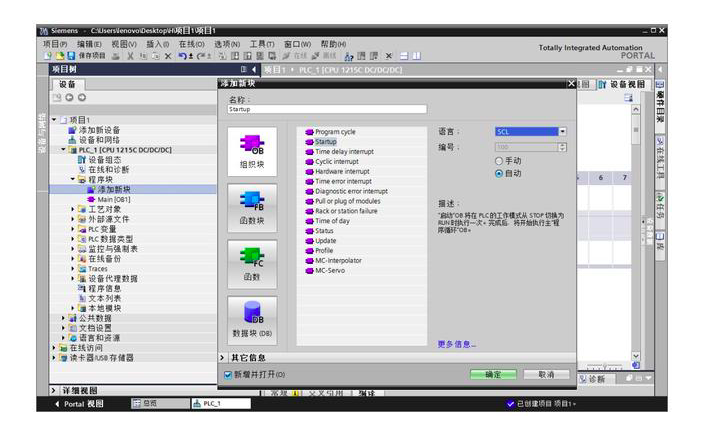Screen dimensions: 701x438
Task: Select 在线和诊断 in project tree
Action: (104, 169)
